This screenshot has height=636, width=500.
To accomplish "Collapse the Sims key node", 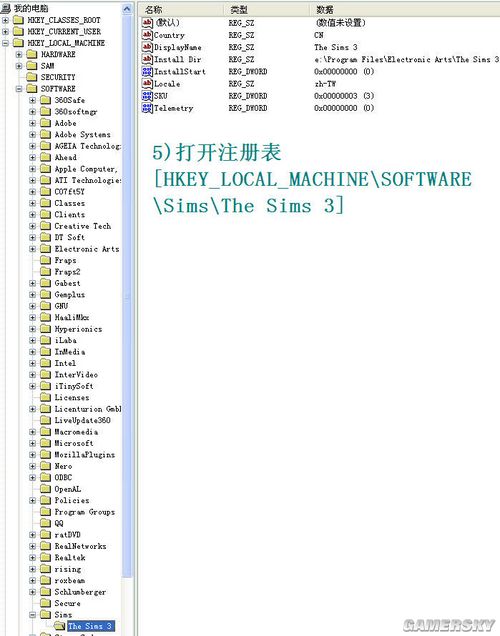I will click(x=33, y=615).
